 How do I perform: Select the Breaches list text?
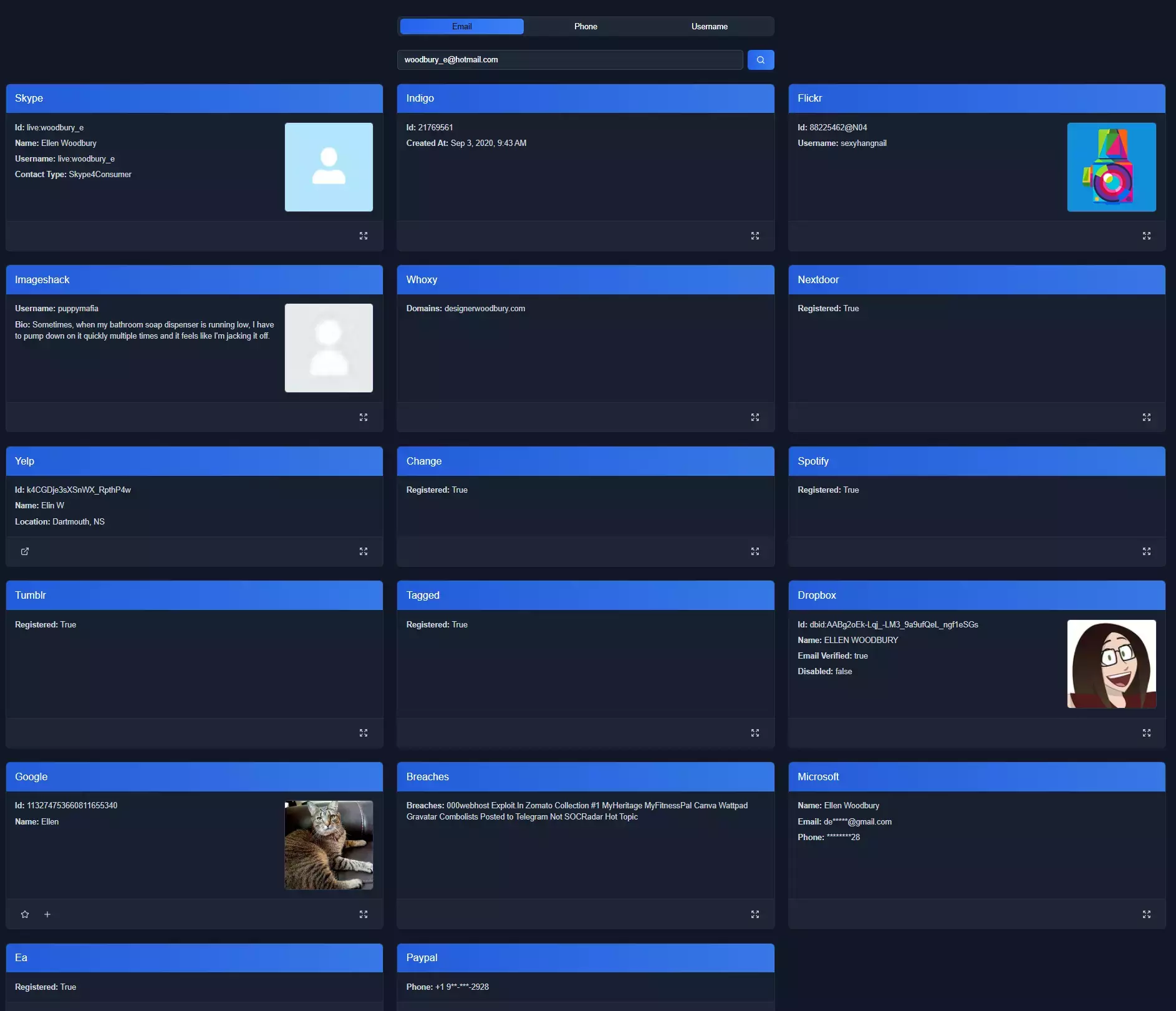[577, 811]
